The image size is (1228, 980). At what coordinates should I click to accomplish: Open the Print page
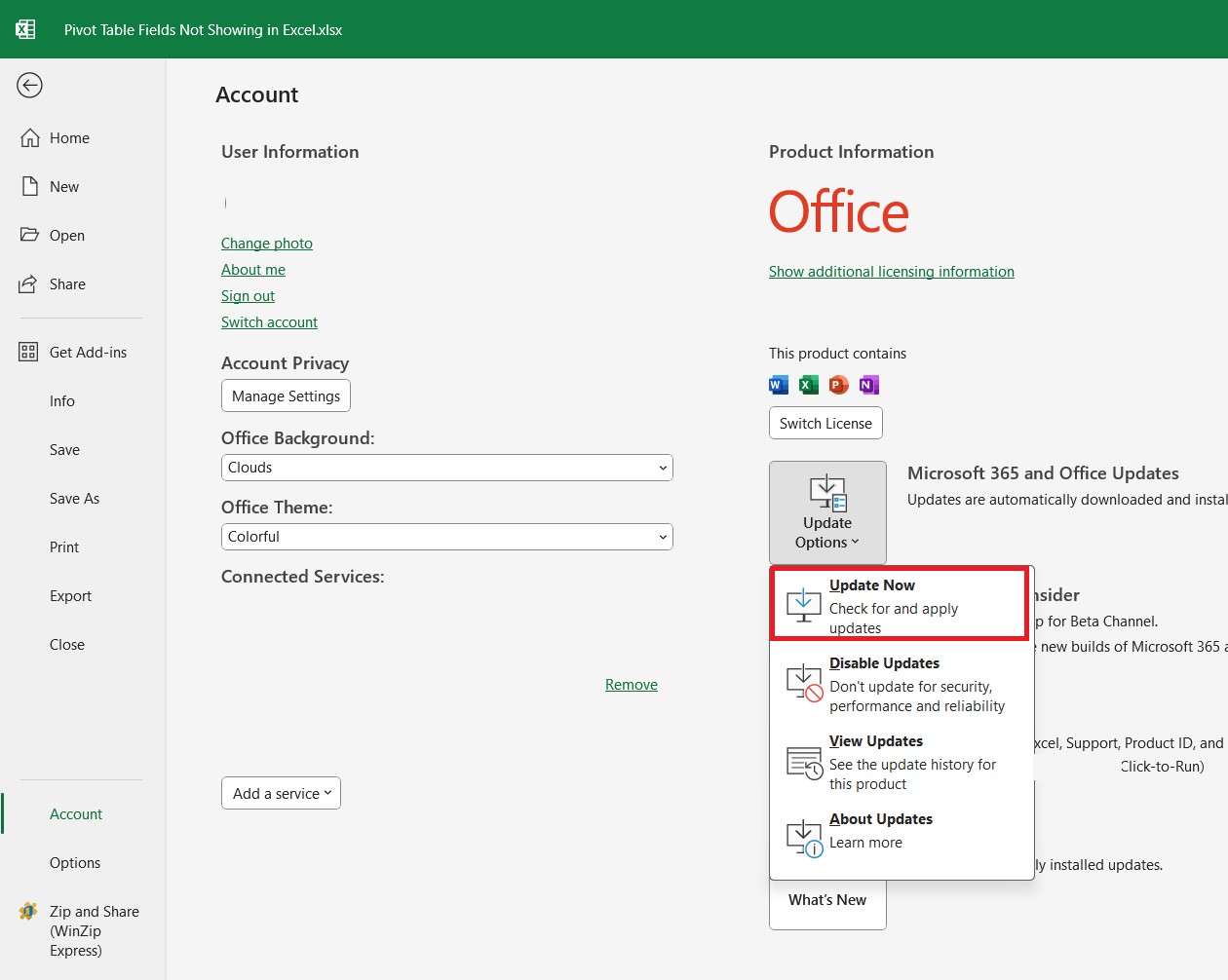[x=64, y=547]
